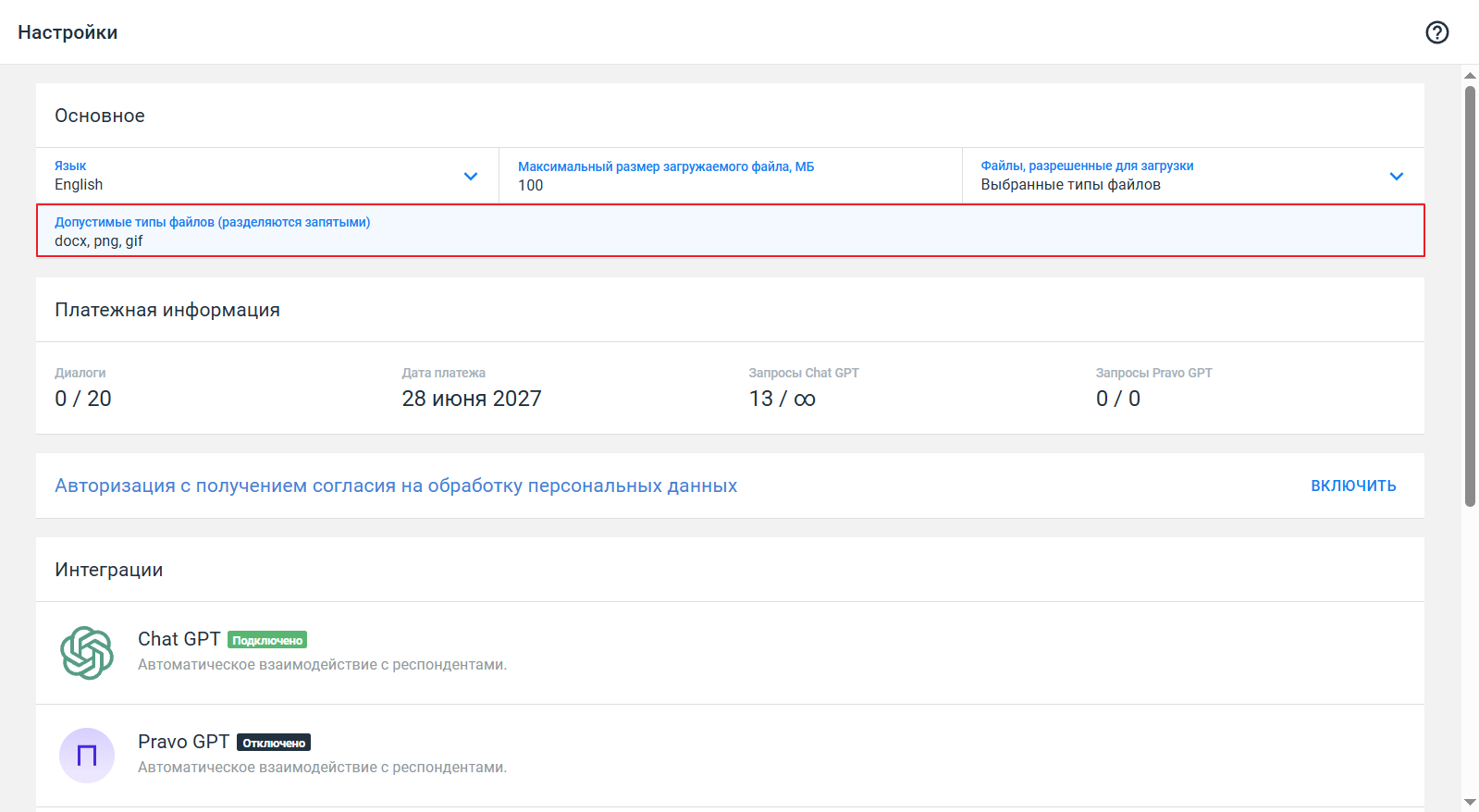Image resolution: width=1479 pixels, height=812 pixels.
Task: Click the payment date 28 июня 2027
Action: 471,399
